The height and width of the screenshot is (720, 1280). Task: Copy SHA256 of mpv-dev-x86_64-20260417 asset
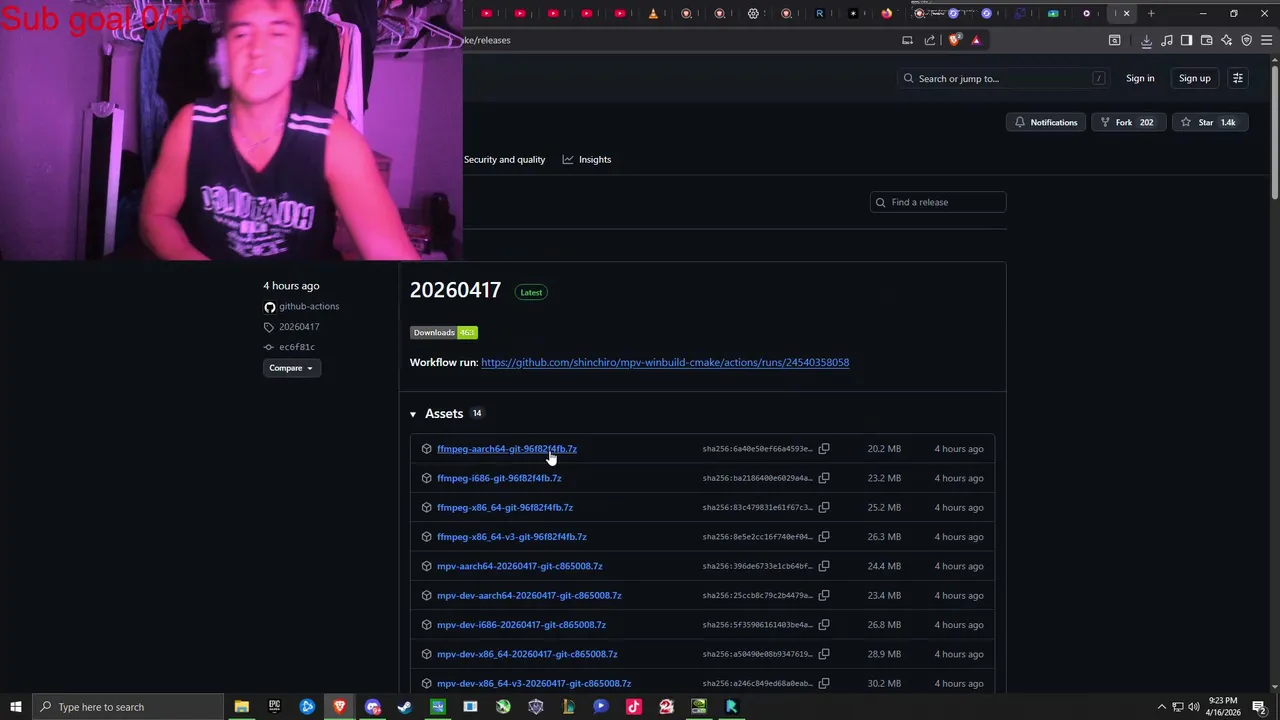[x=824, y=654]
